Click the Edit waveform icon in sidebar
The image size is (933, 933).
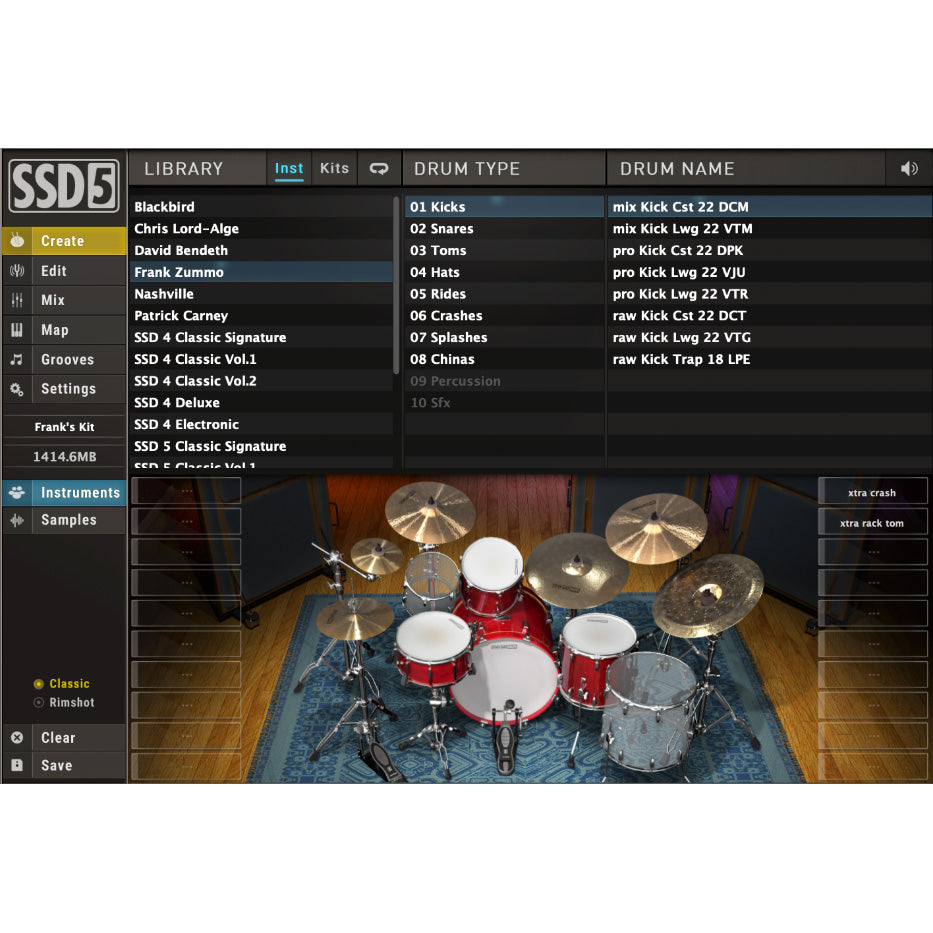[x=17, y=271]
